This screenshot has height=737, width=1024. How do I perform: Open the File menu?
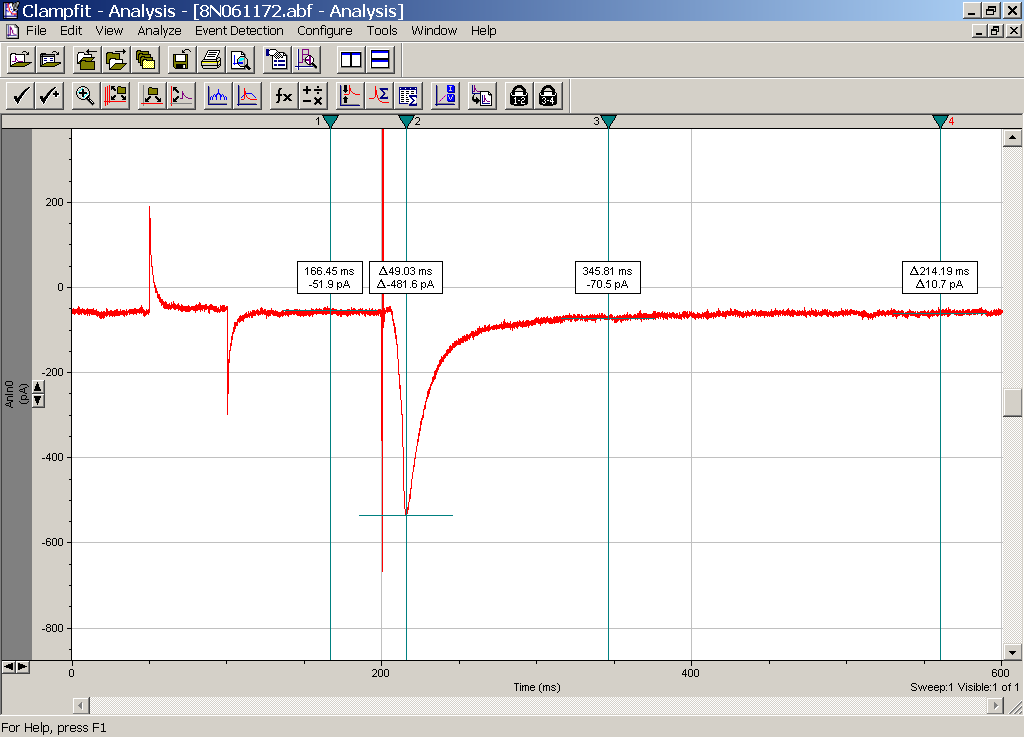(36, 31)
